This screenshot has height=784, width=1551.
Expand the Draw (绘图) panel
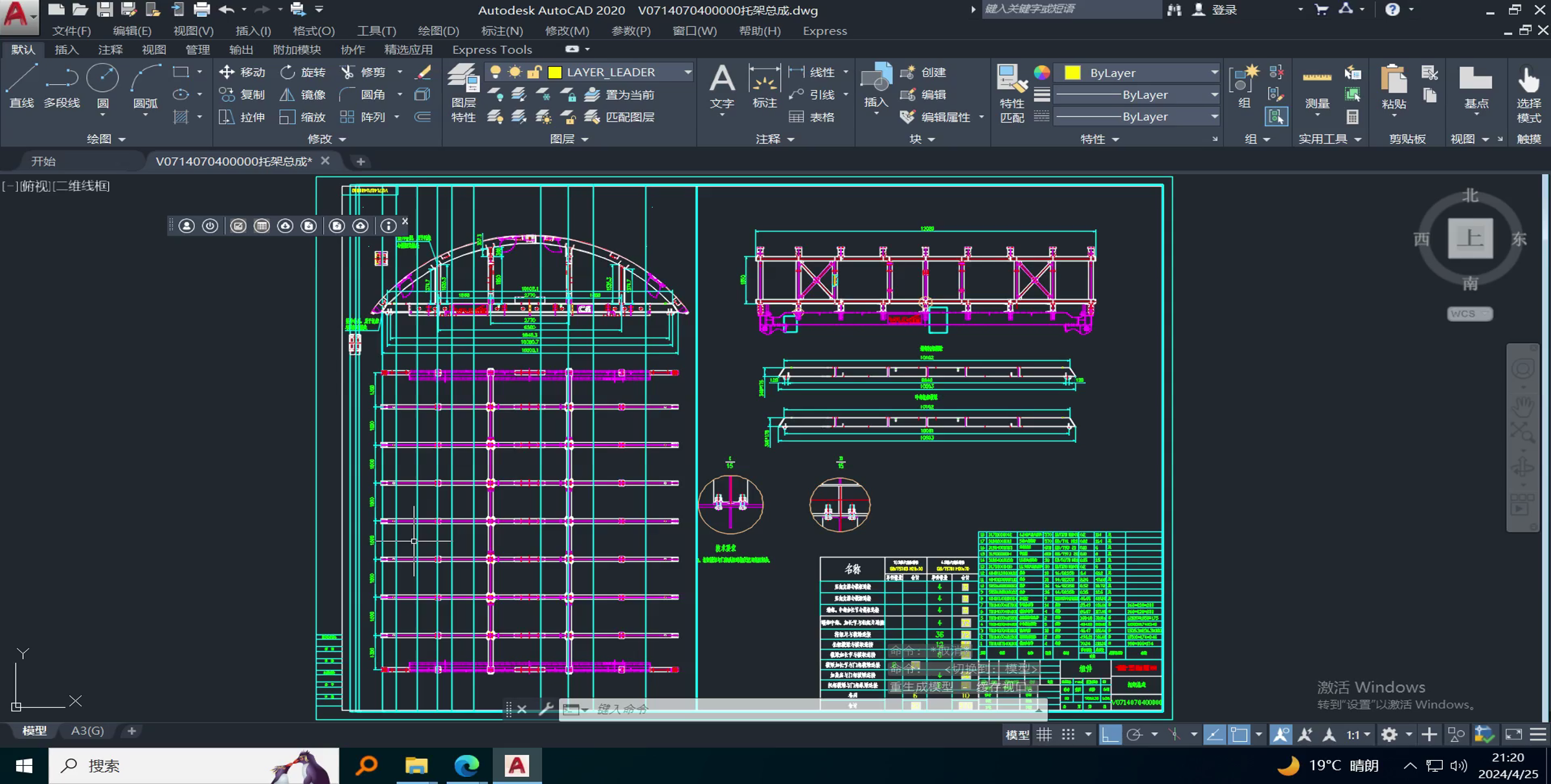coord(106,139)
